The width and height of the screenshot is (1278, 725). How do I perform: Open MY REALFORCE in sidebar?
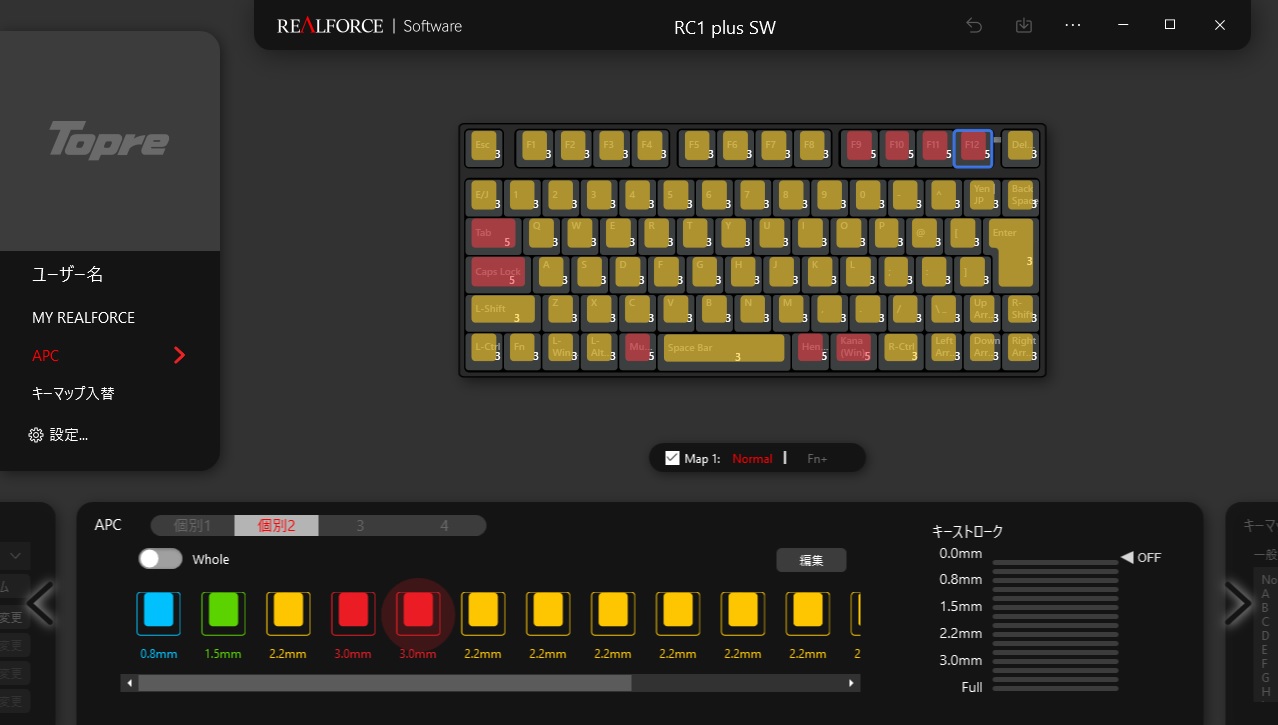point(83,317)
